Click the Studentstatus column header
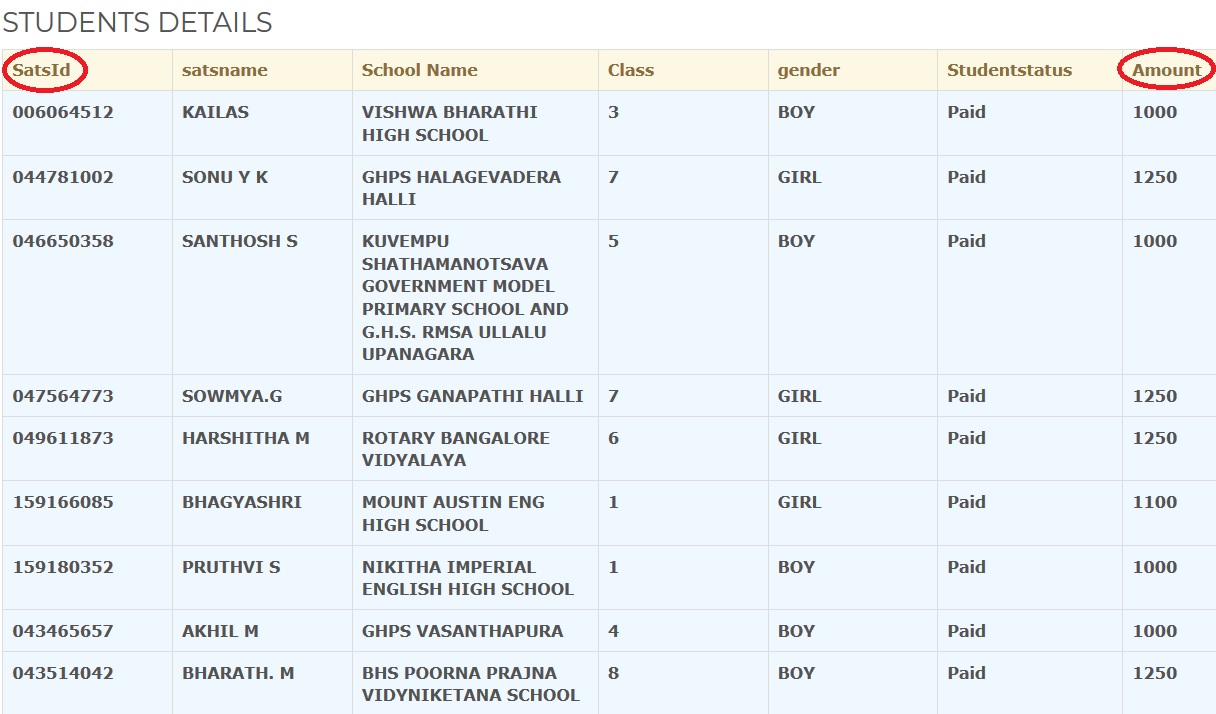 [1010, 70]
